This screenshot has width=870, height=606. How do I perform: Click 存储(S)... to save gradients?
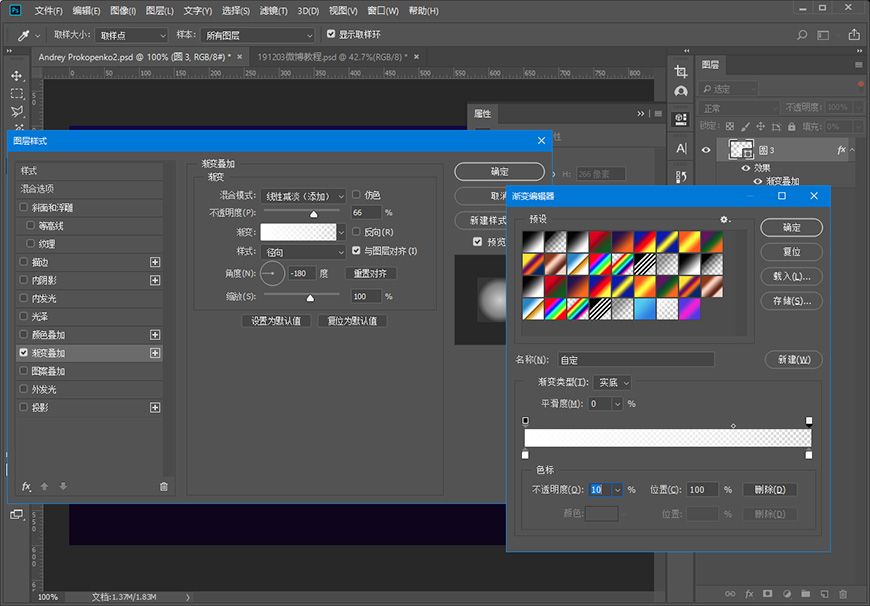pyautogui.click(x=791, y=301)
